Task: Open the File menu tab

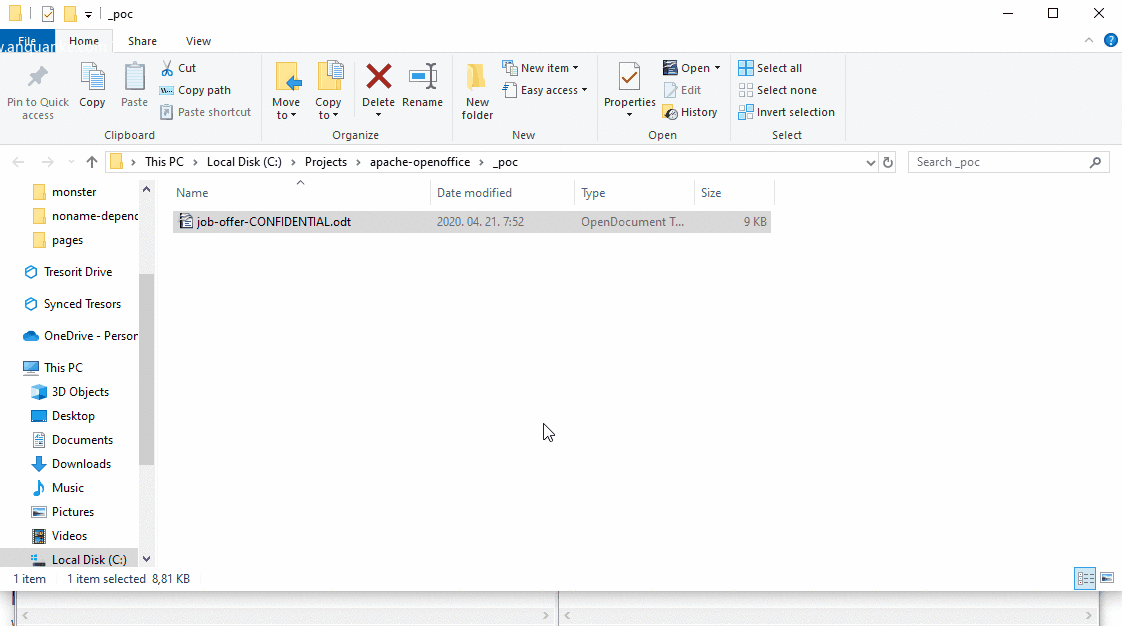Action: click(x=27, y=41)
